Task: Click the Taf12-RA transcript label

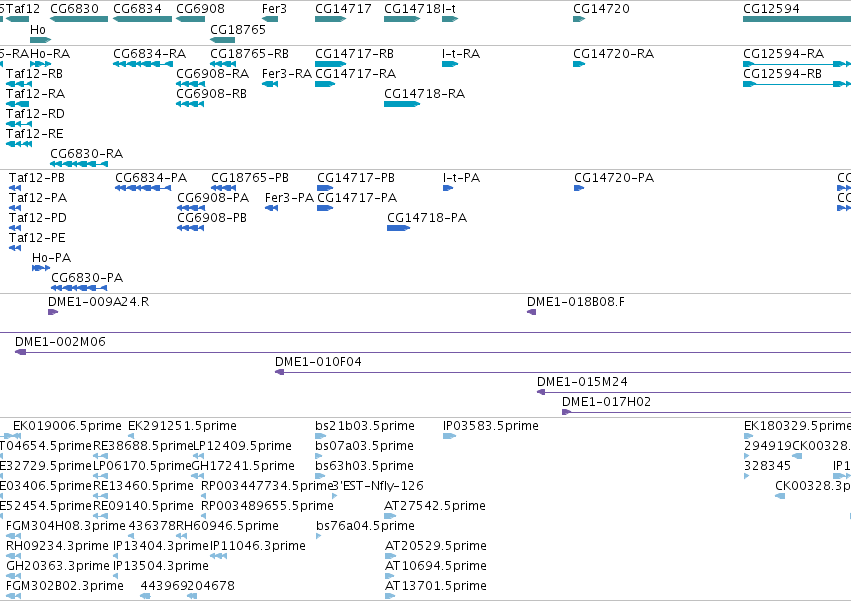Action: 35,93
